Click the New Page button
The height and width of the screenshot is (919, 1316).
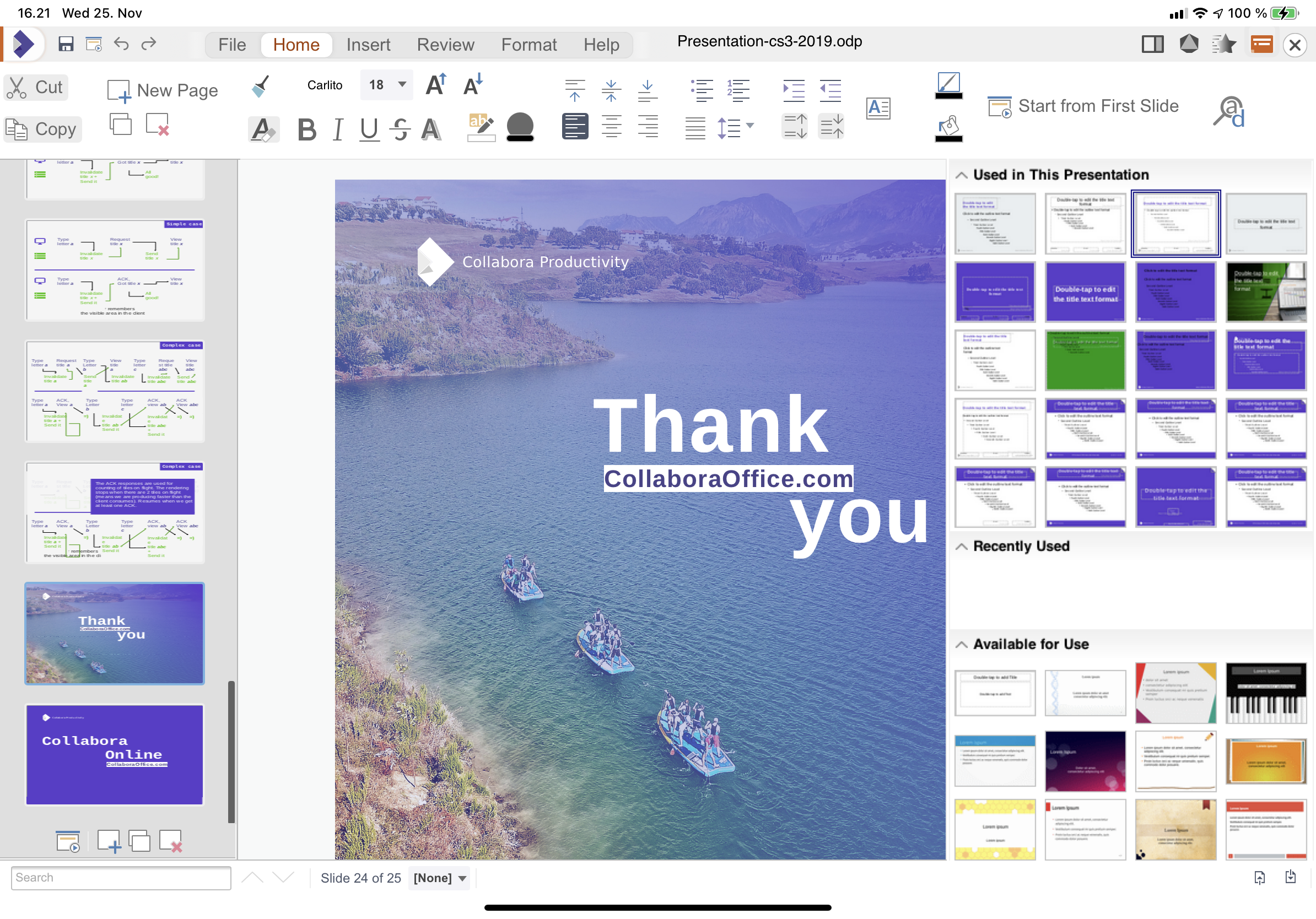pyautogui.click(x=163, y=90)
